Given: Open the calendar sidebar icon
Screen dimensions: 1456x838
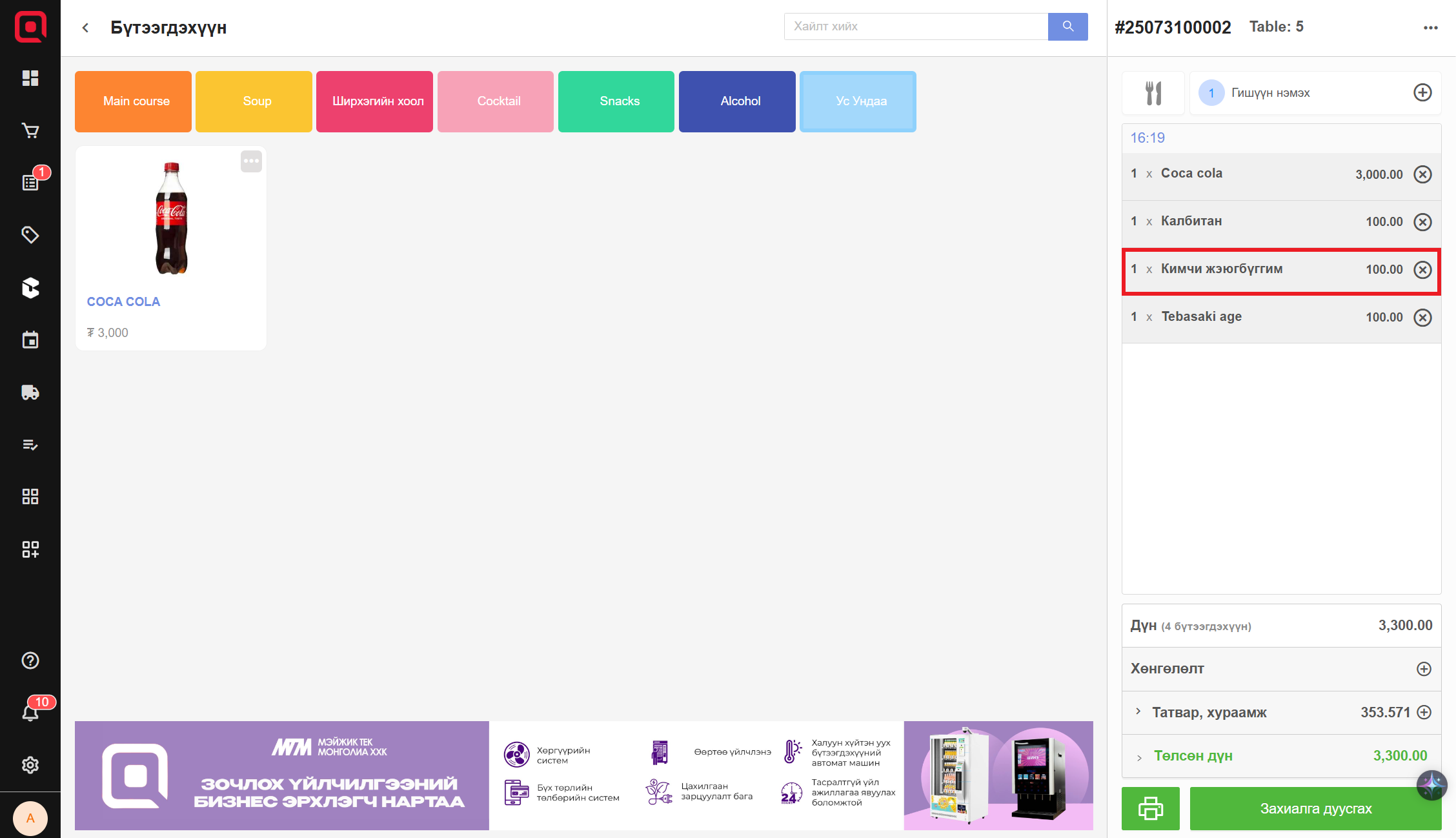Looking at the screenshot, I should click(x=30, y=340).
